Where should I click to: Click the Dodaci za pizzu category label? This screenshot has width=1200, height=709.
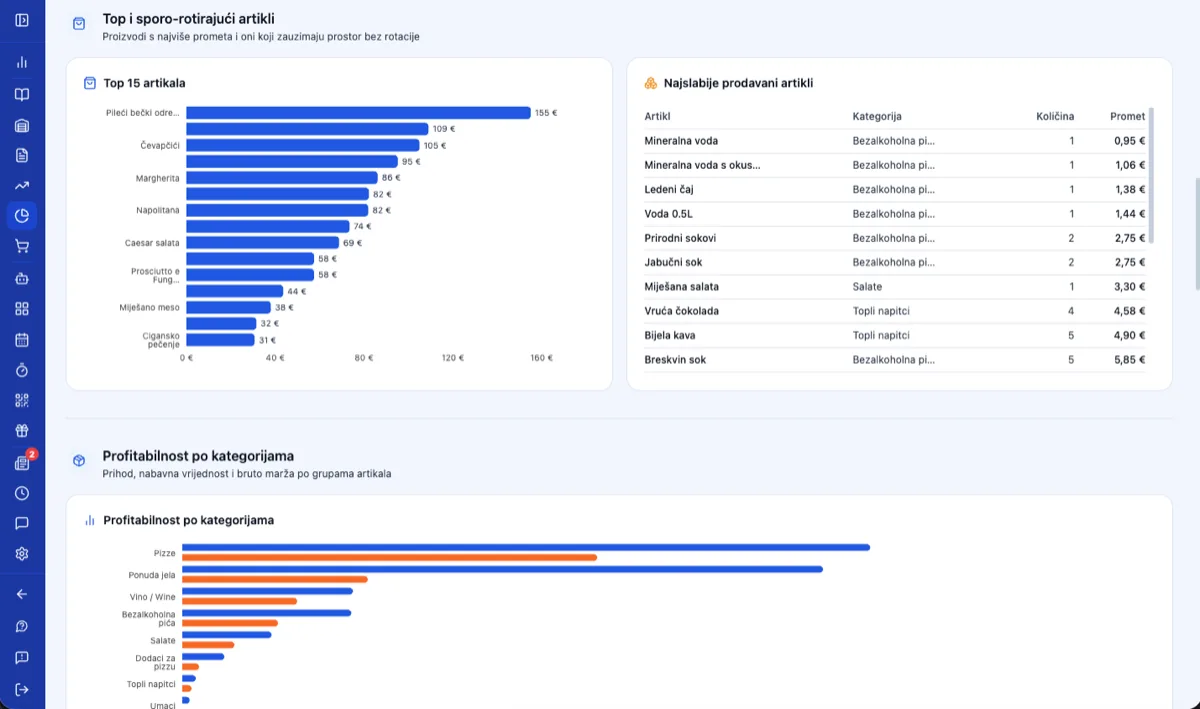point(155,661)
